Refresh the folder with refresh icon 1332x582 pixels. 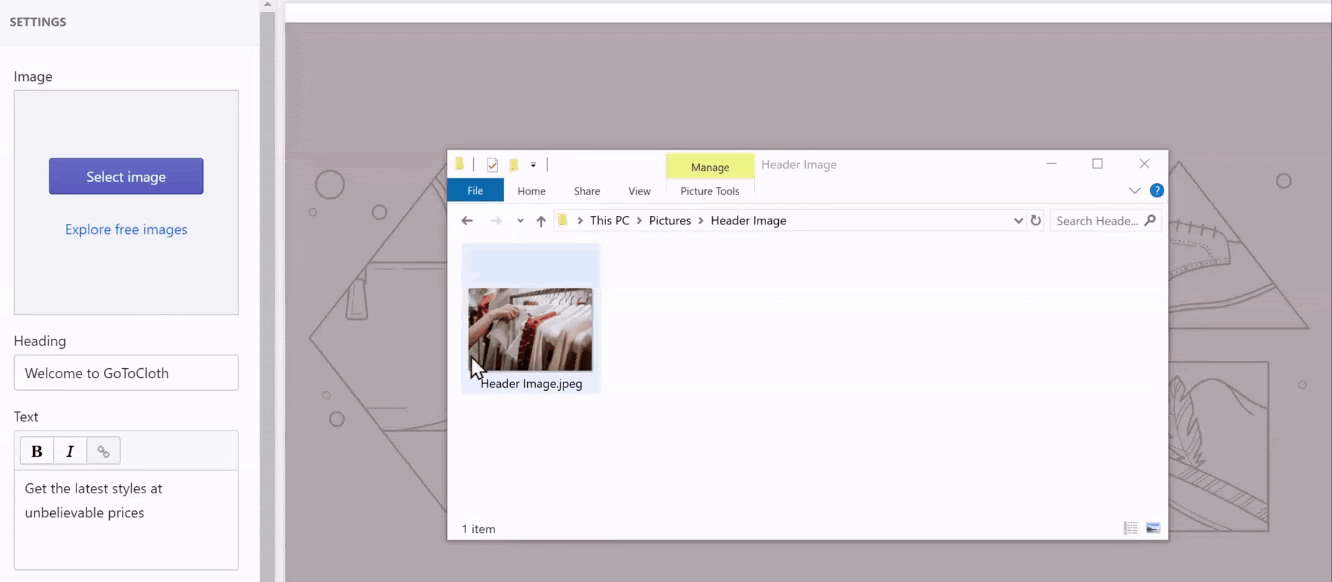1036,221
